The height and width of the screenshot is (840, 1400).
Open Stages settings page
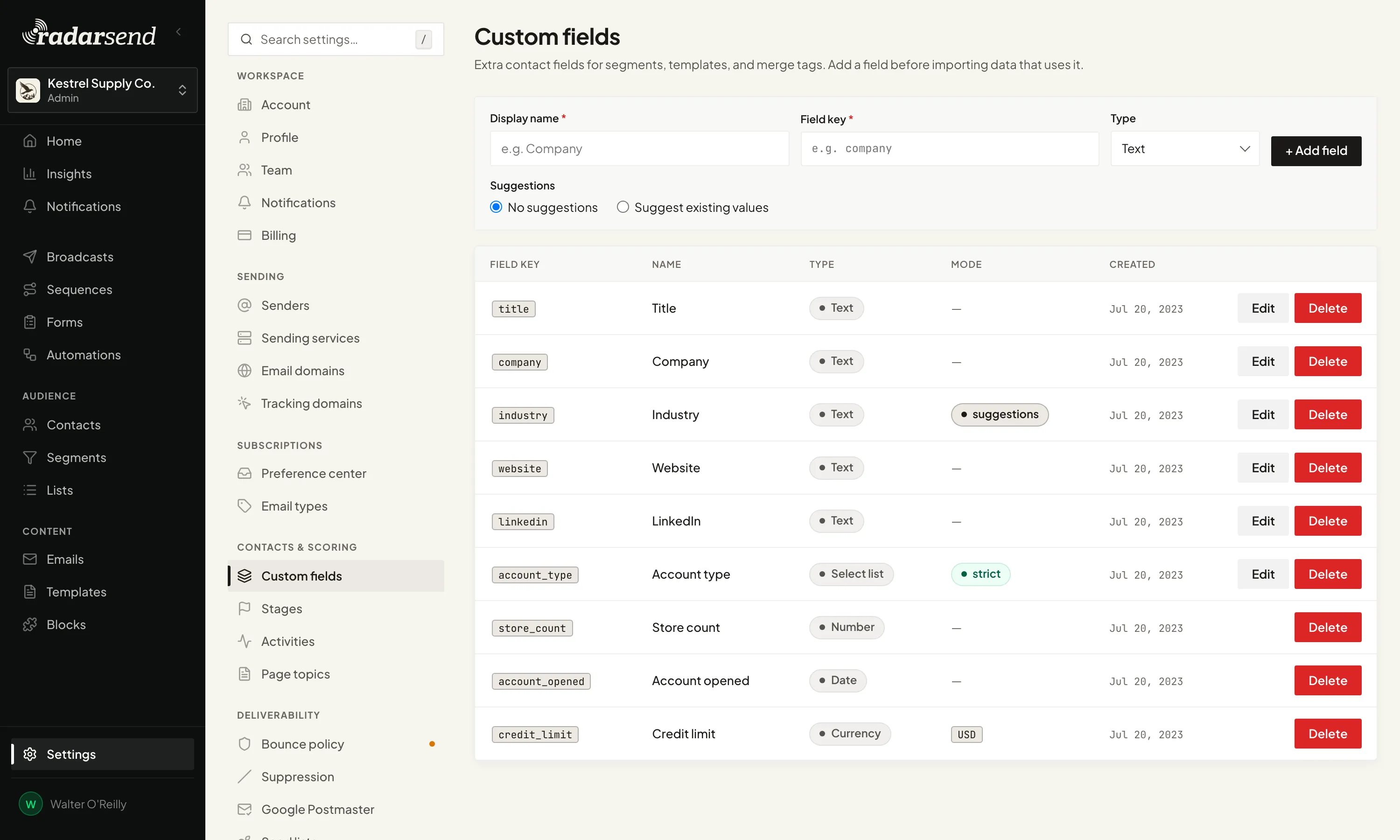point(336,609)
